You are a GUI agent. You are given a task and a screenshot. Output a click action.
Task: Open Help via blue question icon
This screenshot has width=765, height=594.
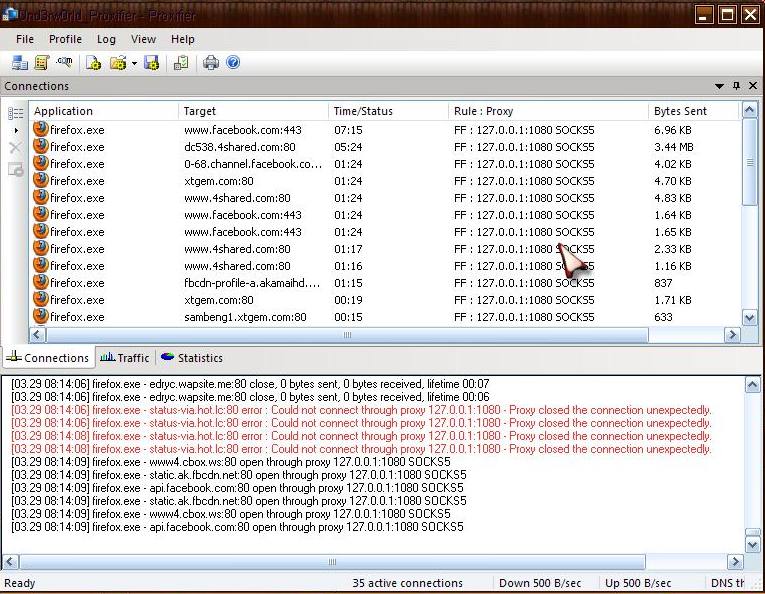coord(233,63)
